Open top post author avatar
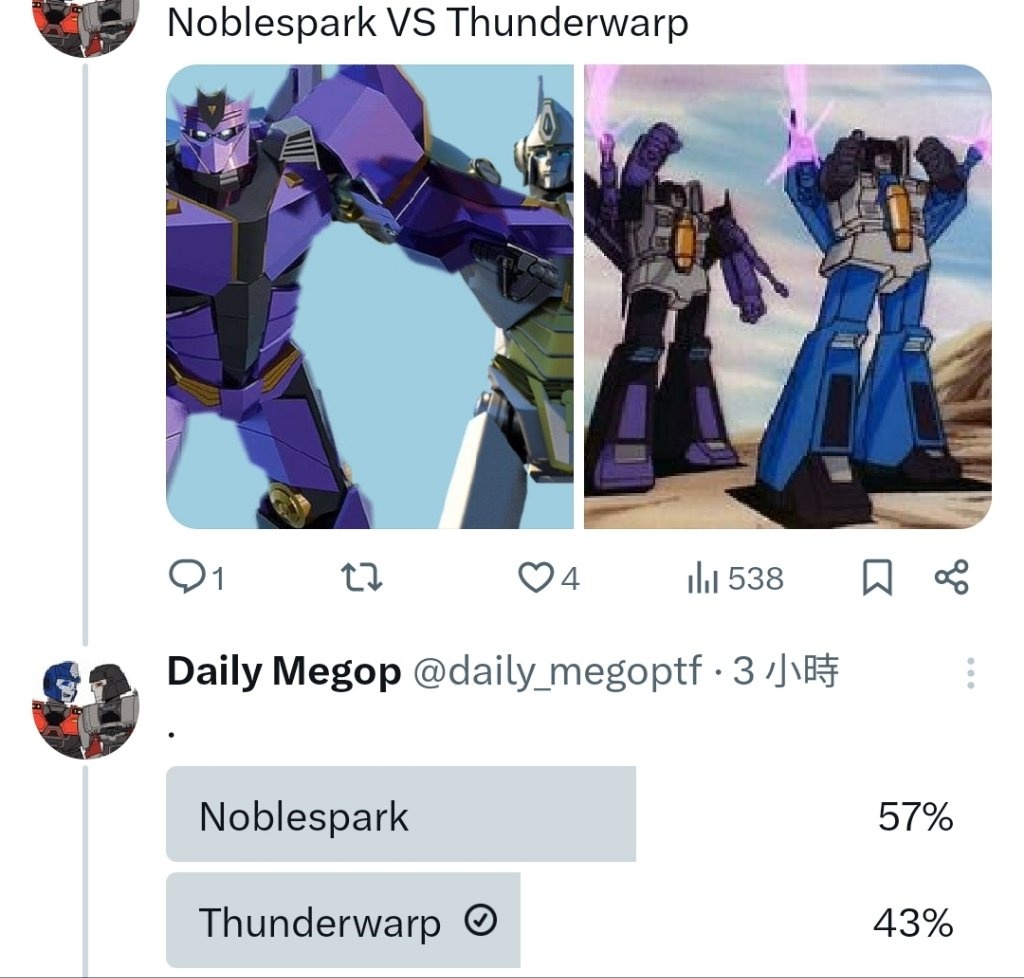 (x=86, y=26)
